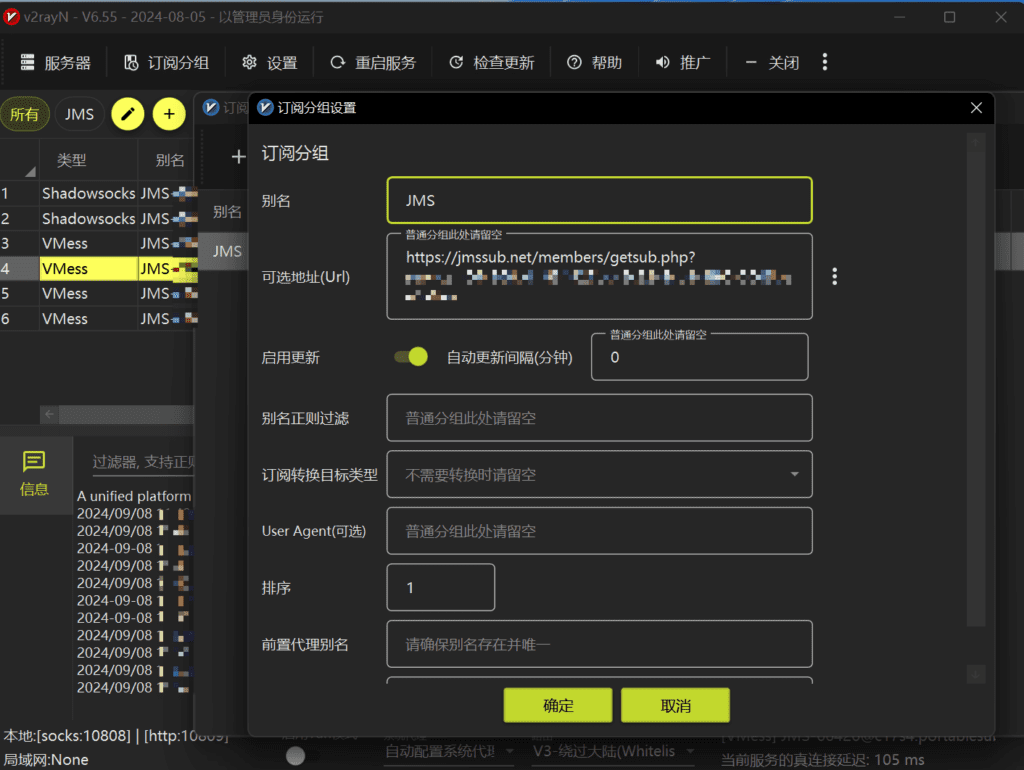Click the yellow pencil edit-group button

coord(128,114)
